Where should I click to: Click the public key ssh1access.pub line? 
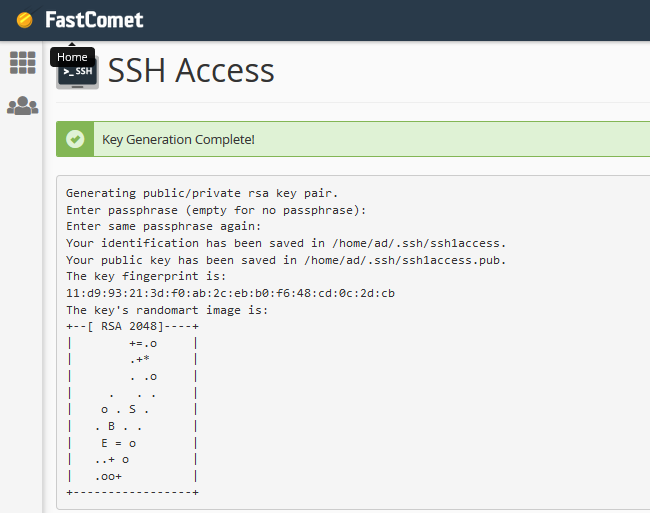286,260
